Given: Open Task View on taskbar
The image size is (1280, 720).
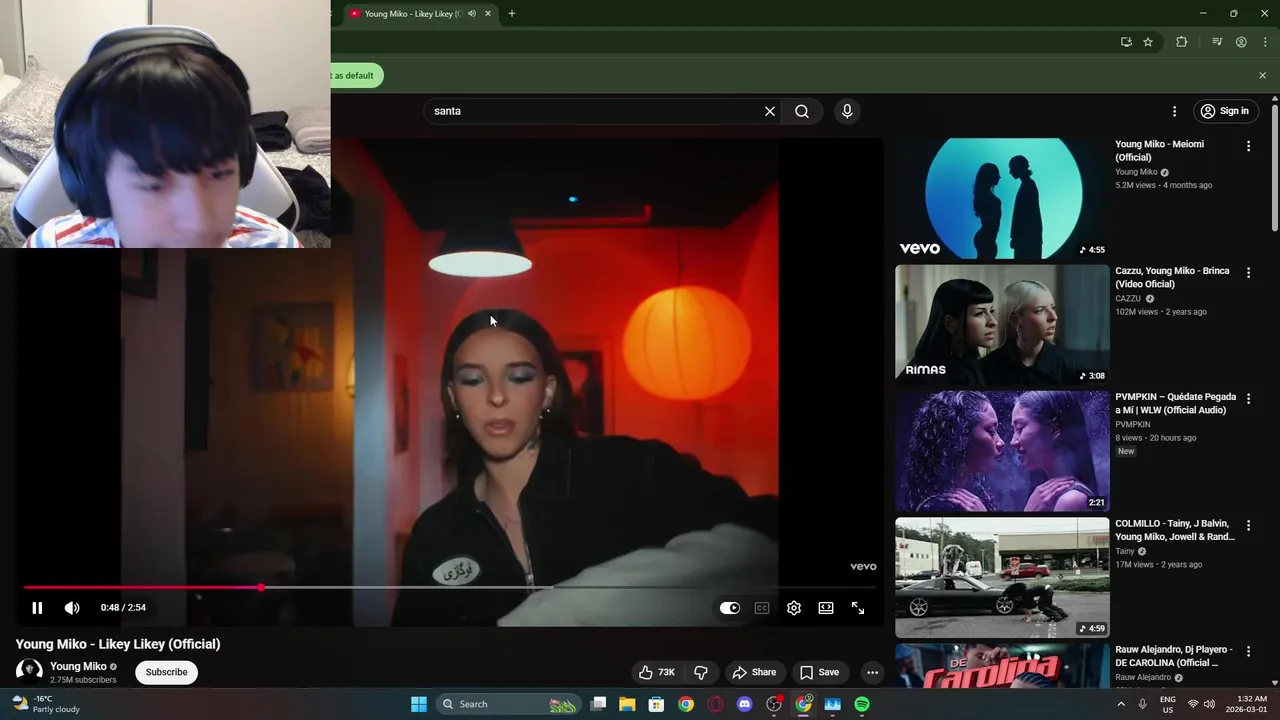Looking at the screenshot, I should [598, 704].
